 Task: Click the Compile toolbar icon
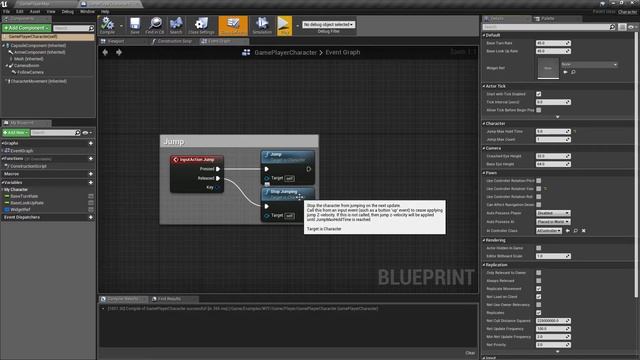107,25
